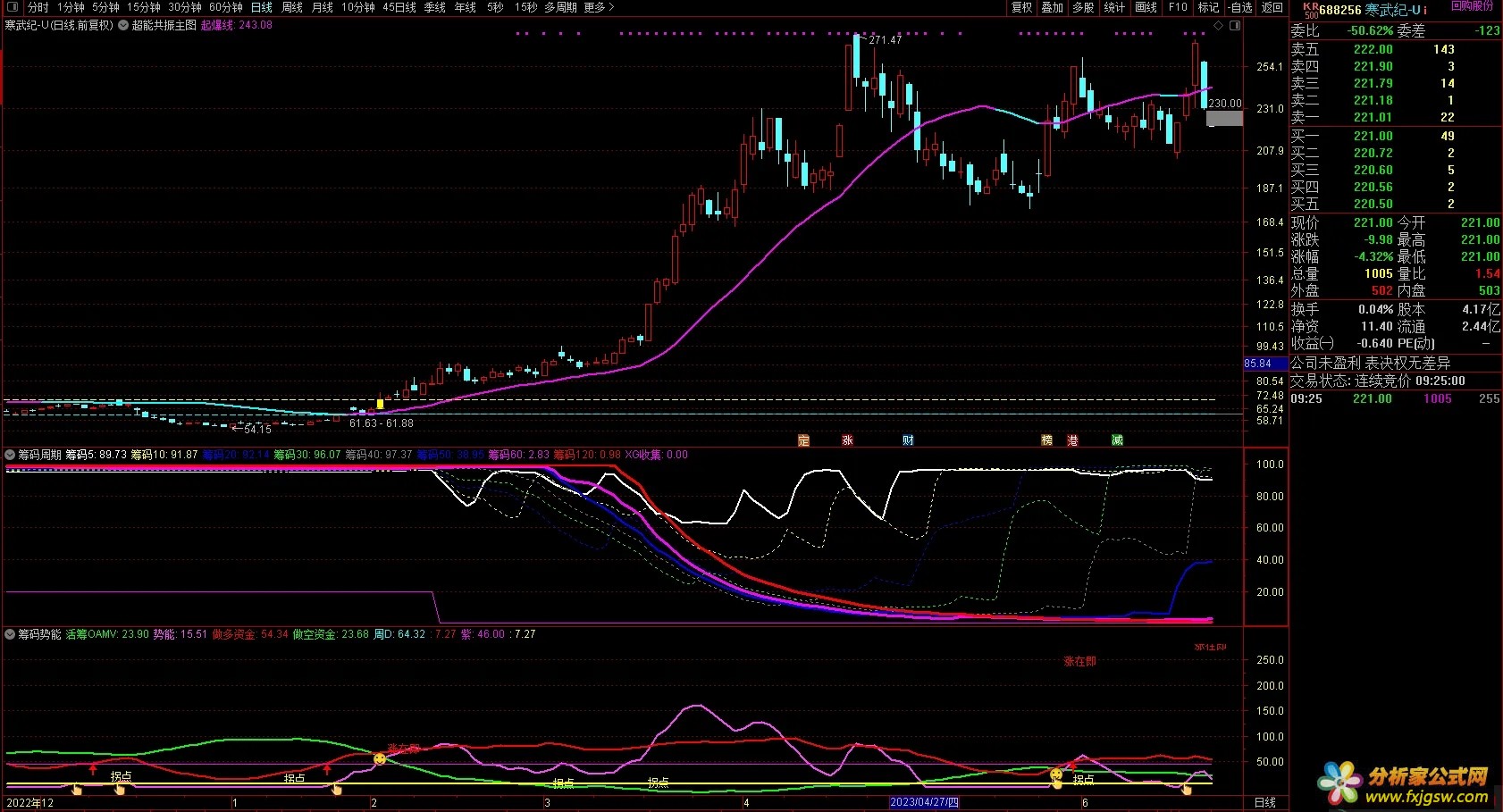
Task: Click the 卖五 price 222.00
Action: [x=1373, y=49]
